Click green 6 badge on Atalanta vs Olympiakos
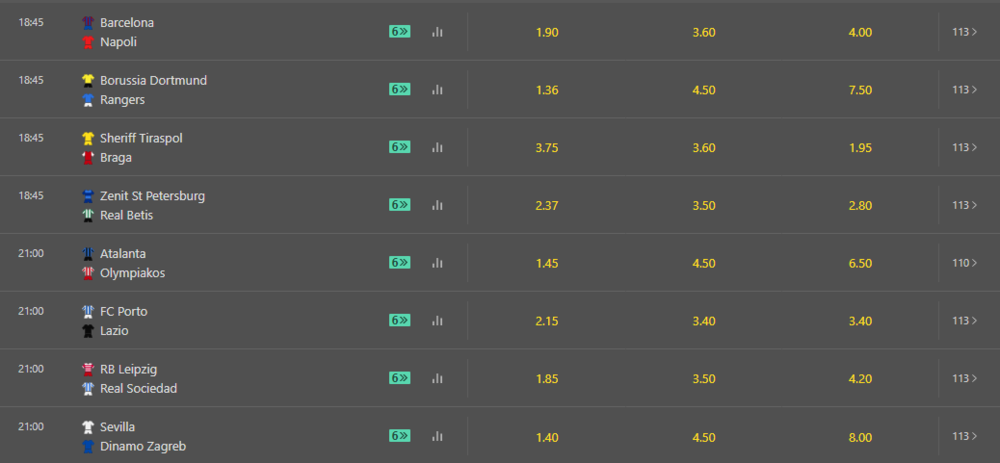Screen dimensions: 1000x463 coord(400,263)
